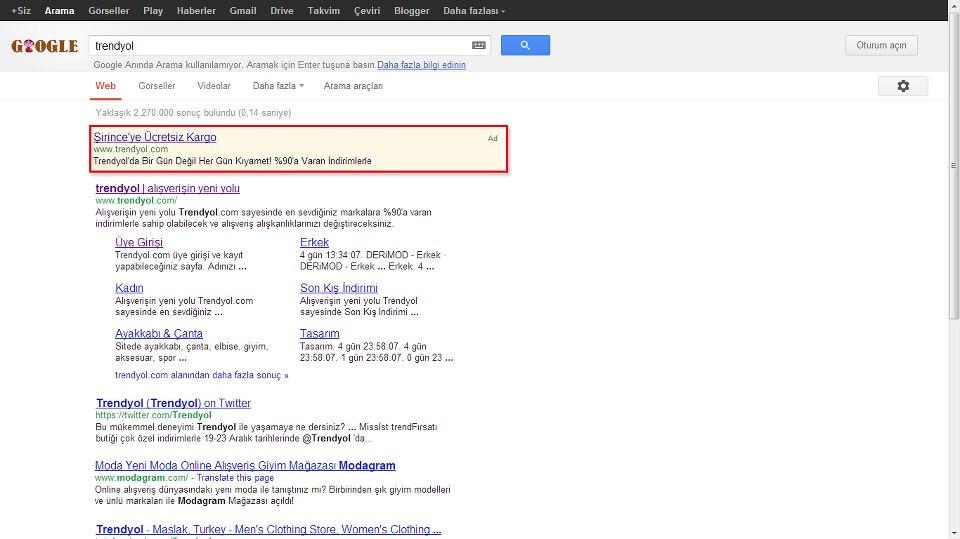The width and height of the screenshot is (960, 539).
Task: Click the on-screen keyboard icon in search box
Action: [x=479, y=45]
